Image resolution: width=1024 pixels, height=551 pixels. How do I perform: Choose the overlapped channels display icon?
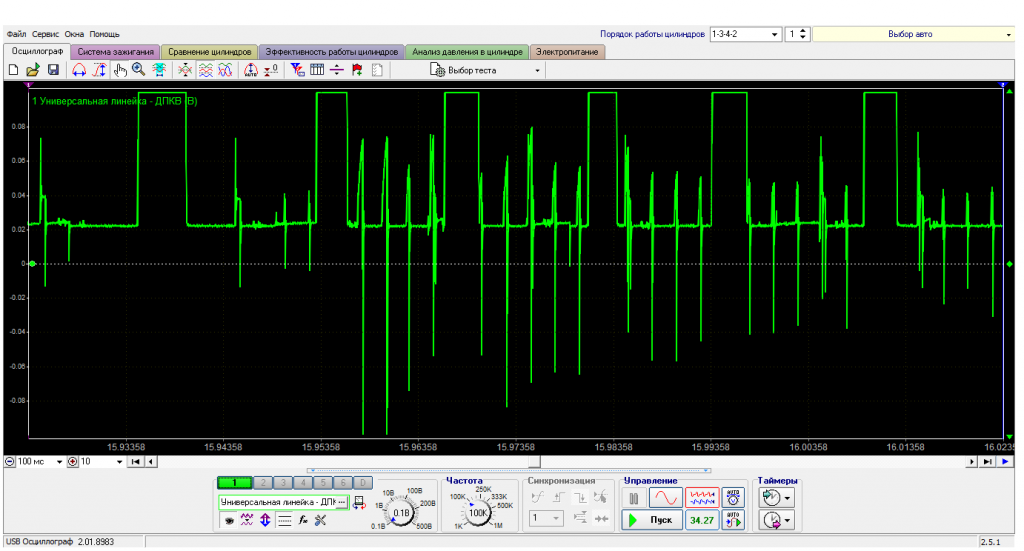[x=225, y=70]
